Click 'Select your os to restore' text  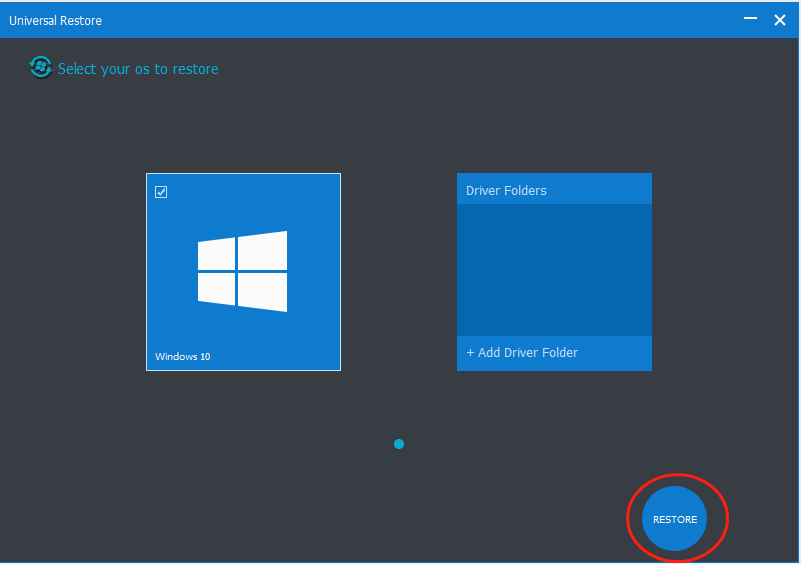point(138,69)
